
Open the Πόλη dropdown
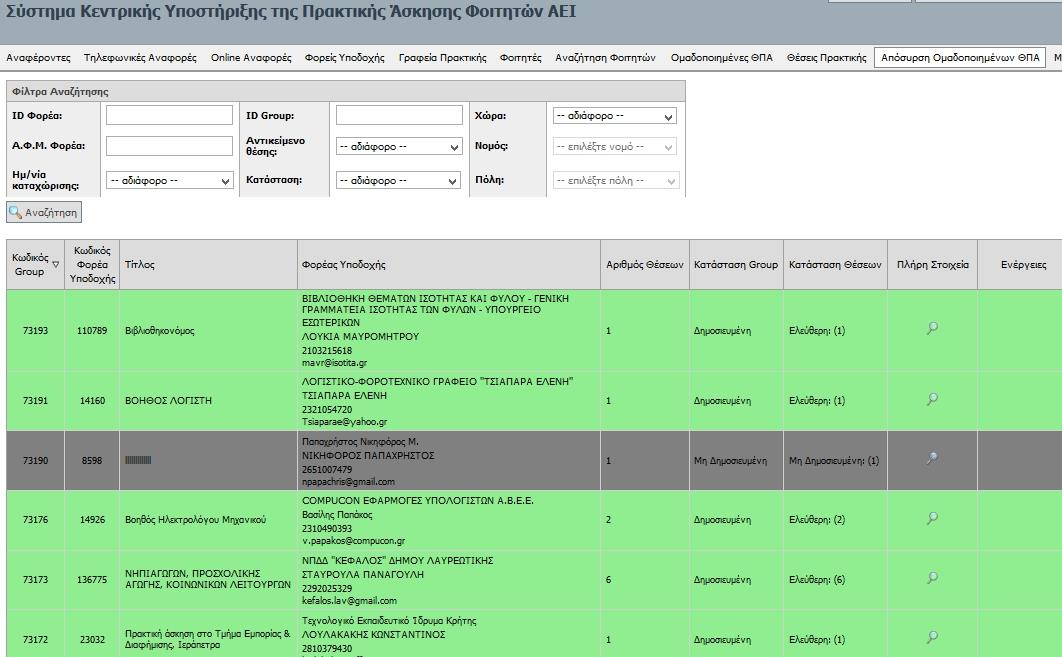[x=616, y=181]
